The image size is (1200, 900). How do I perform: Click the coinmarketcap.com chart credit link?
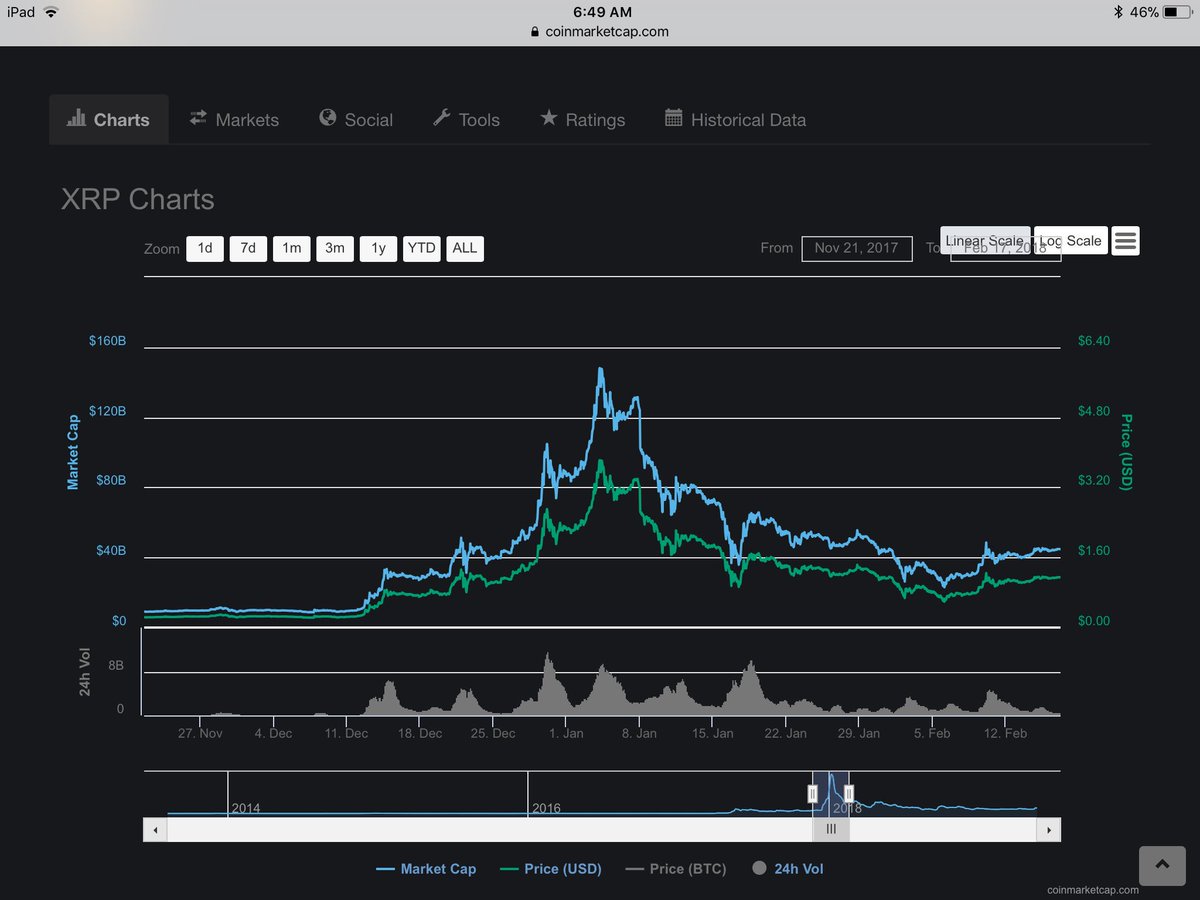[1093, 890]
